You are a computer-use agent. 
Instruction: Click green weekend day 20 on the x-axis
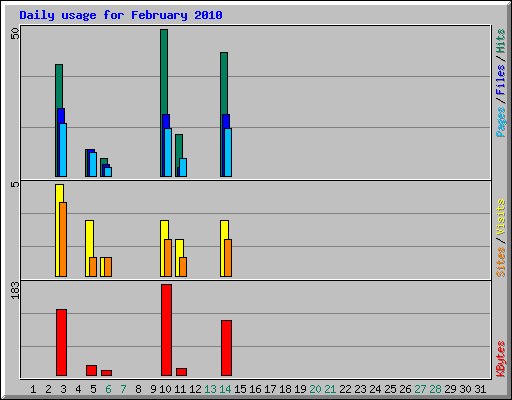pos(315,389)
